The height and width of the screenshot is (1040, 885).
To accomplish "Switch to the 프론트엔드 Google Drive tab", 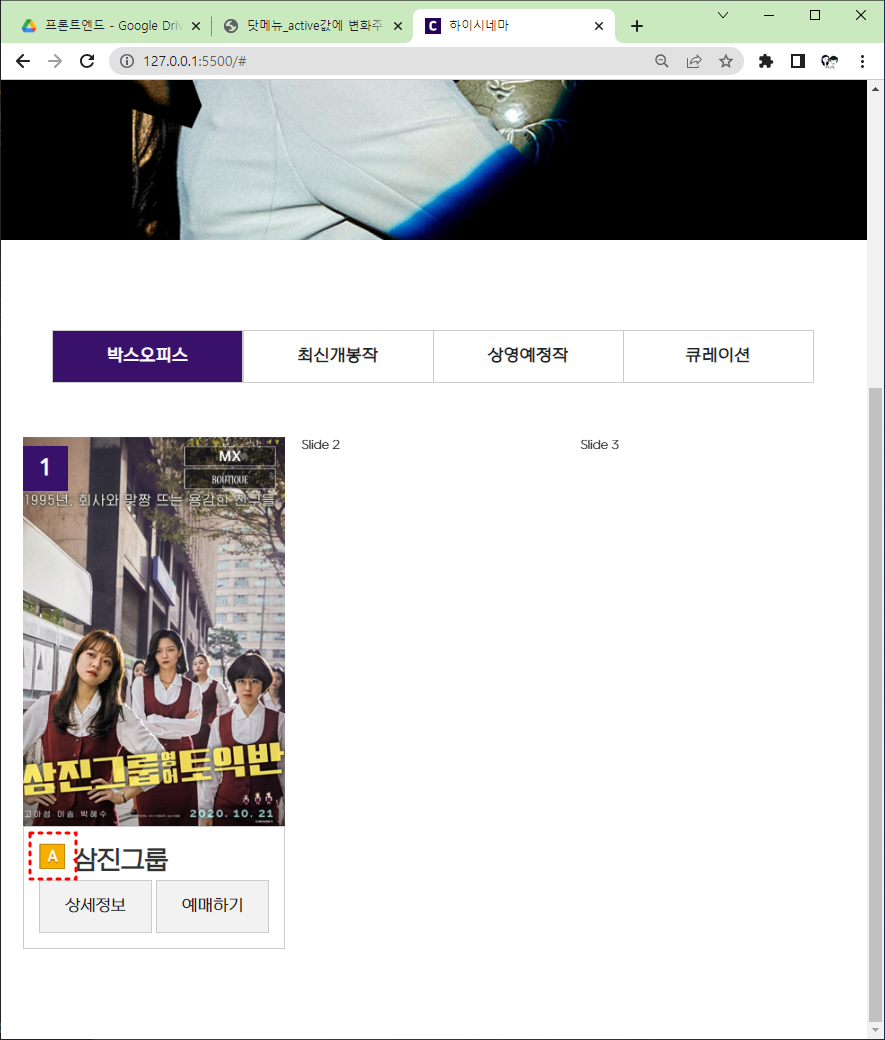I will coord(110,26).
